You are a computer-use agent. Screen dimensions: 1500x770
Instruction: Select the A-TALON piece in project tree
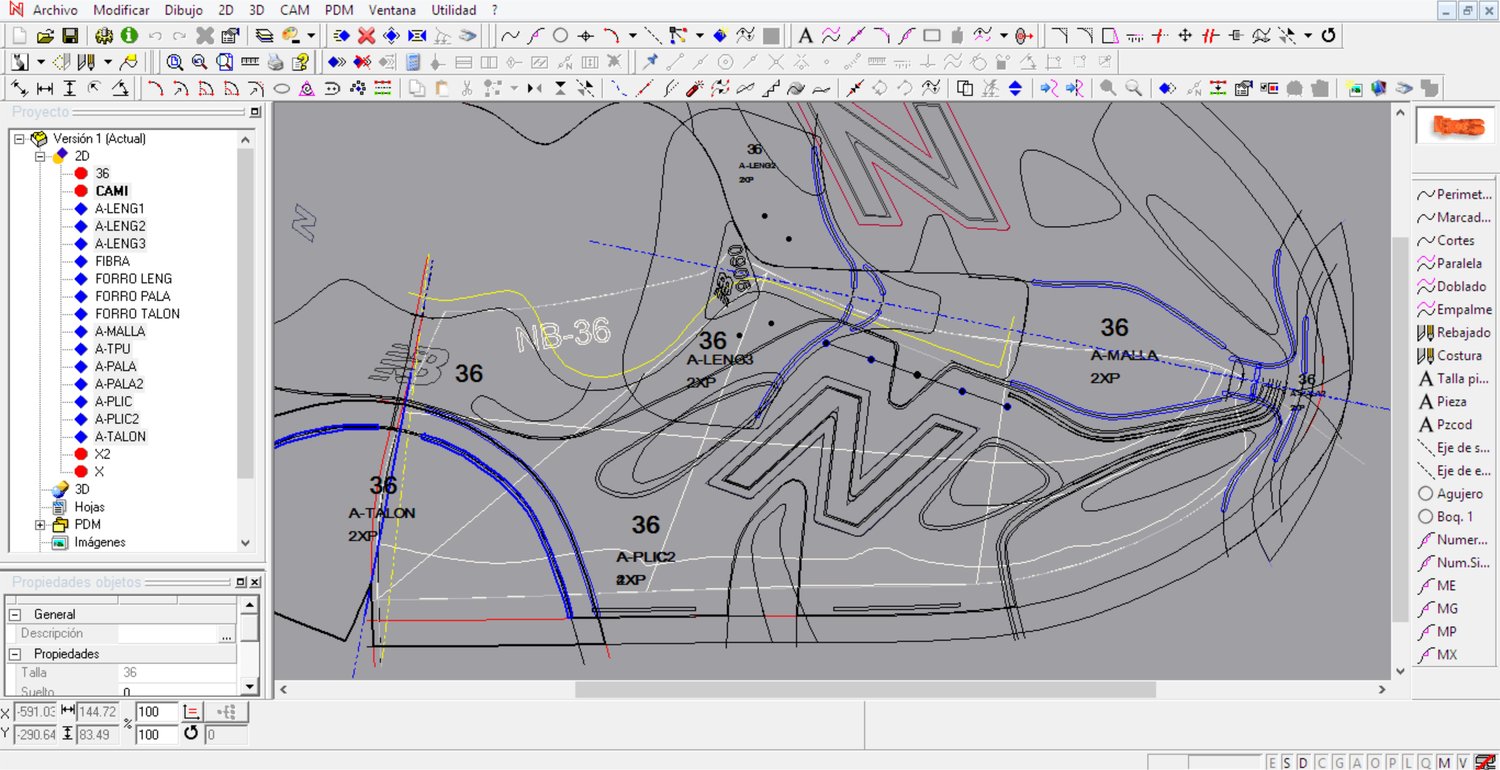[x=120, y=437]
